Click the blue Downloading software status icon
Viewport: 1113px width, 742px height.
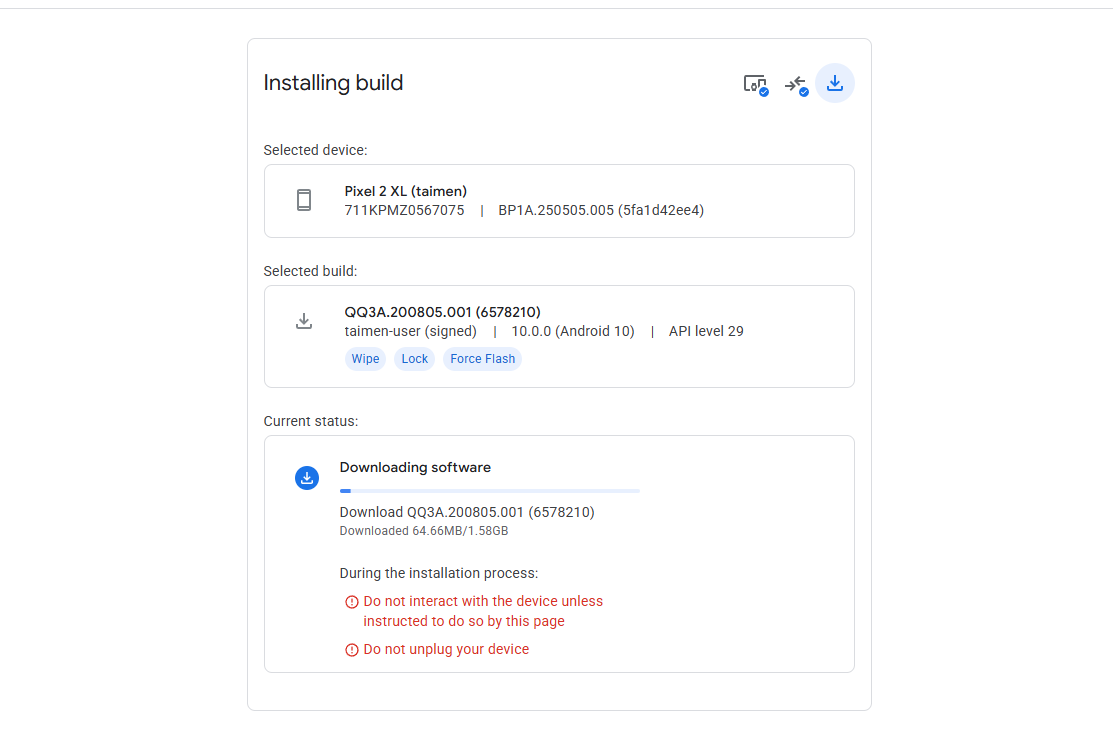307,478
